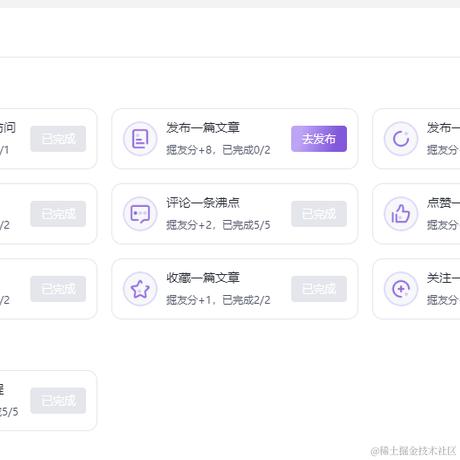
Task: Click the 已完成 button in the lone bottom card
Action: (58, 400)
